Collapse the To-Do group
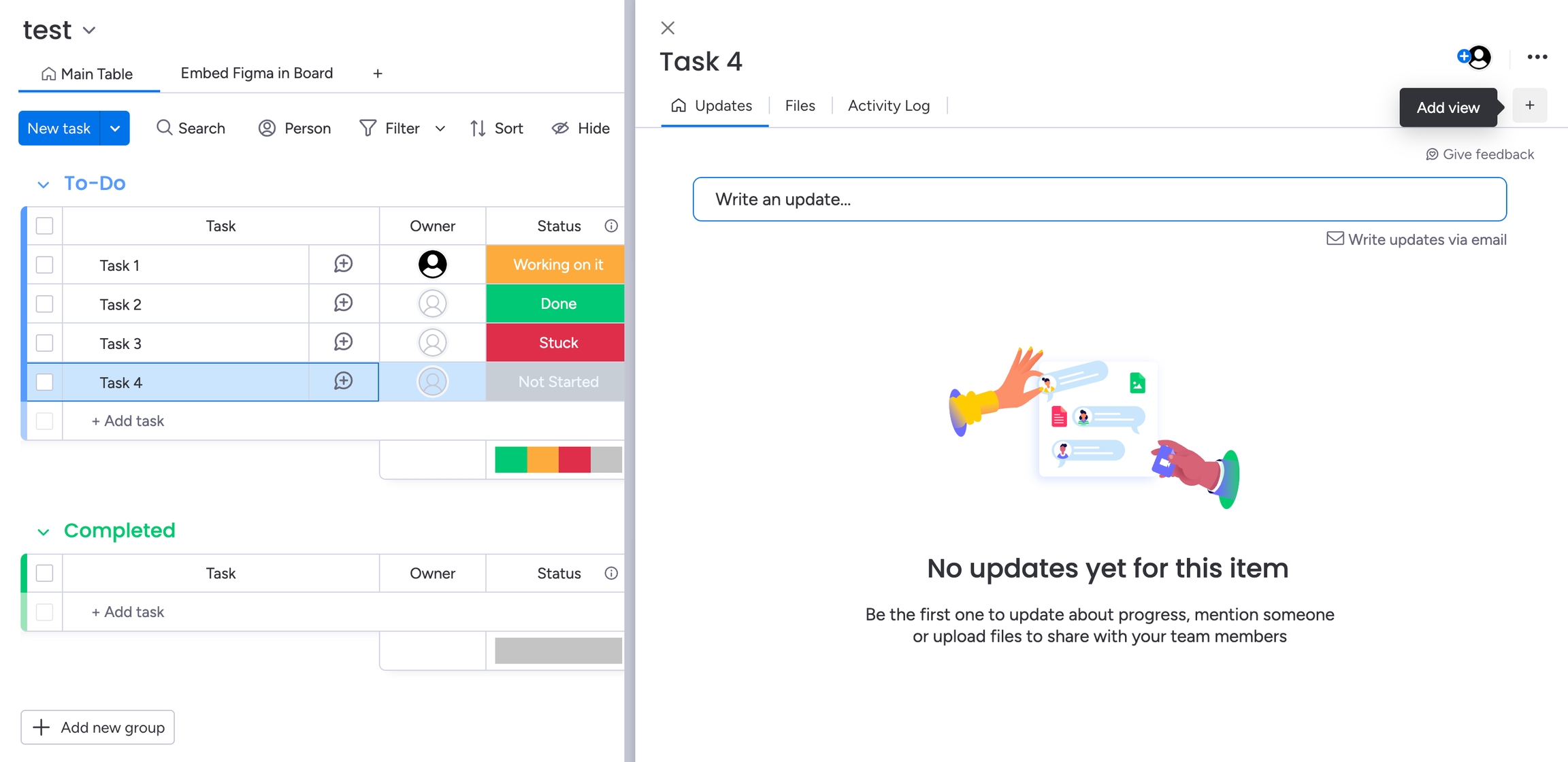1568x762 pixels. click(43, 184)
